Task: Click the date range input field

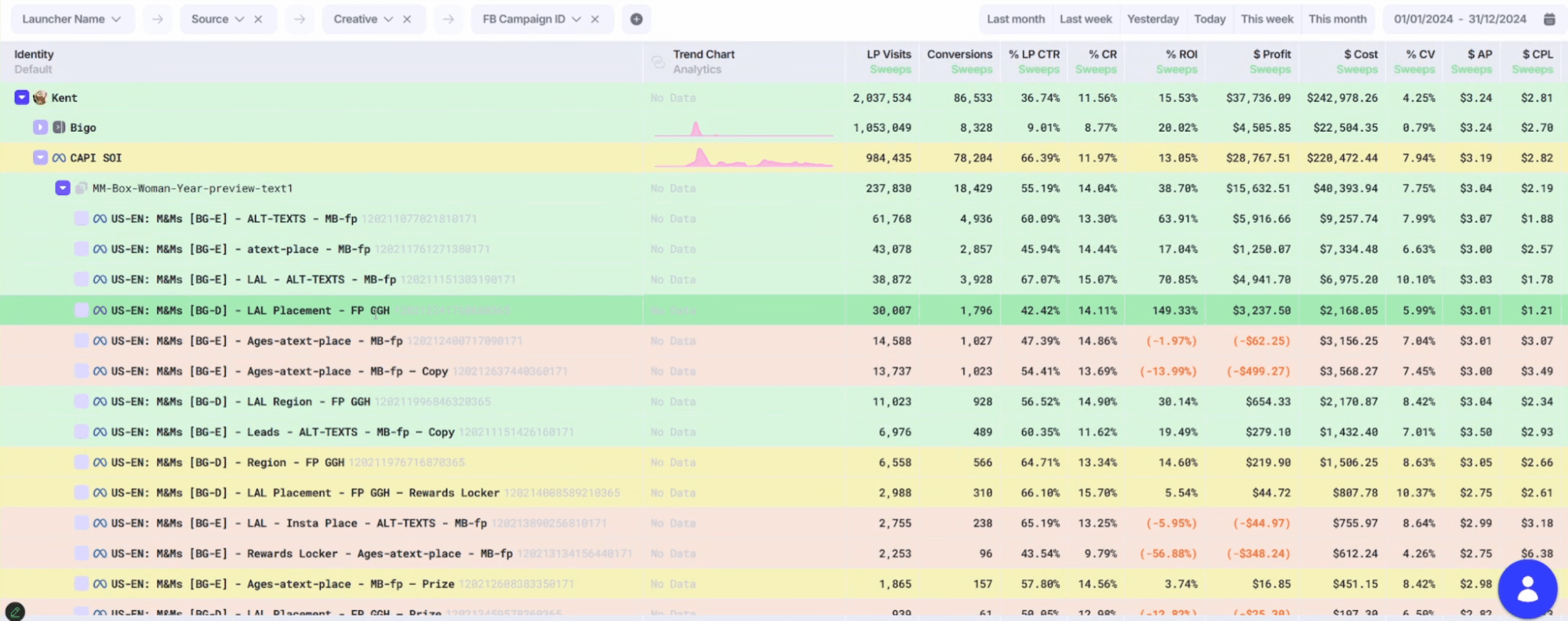Action: coord(1459,19)
